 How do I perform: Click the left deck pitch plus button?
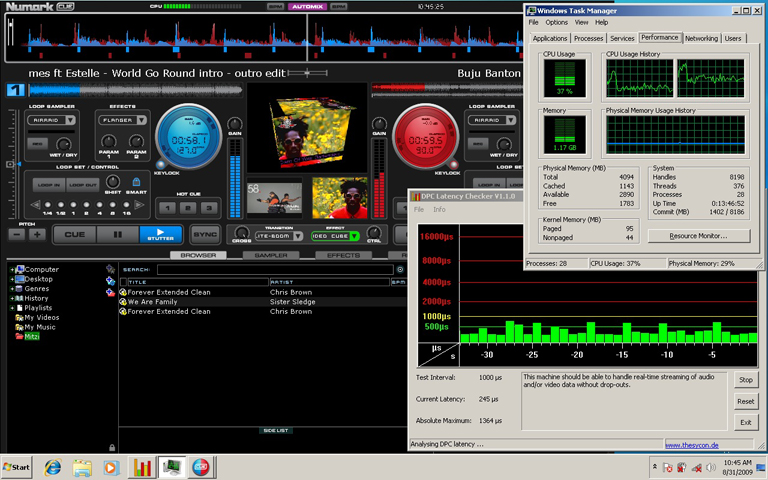pos(37,234)
